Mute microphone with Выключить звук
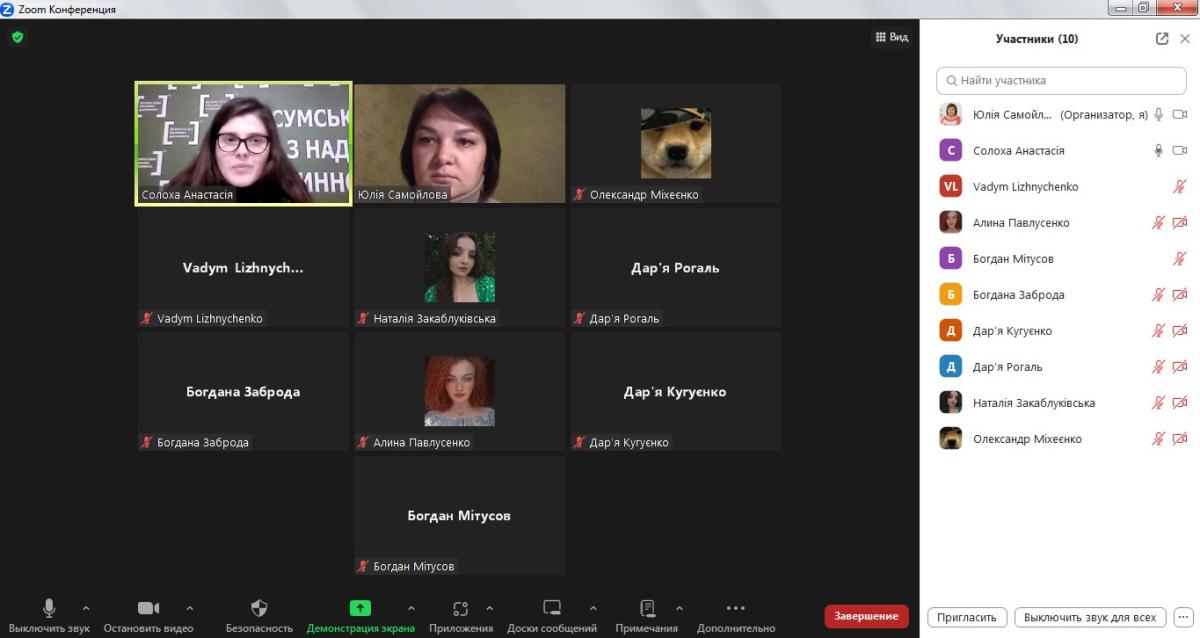This screenshot has width=1200, height=638. (49, 608)
